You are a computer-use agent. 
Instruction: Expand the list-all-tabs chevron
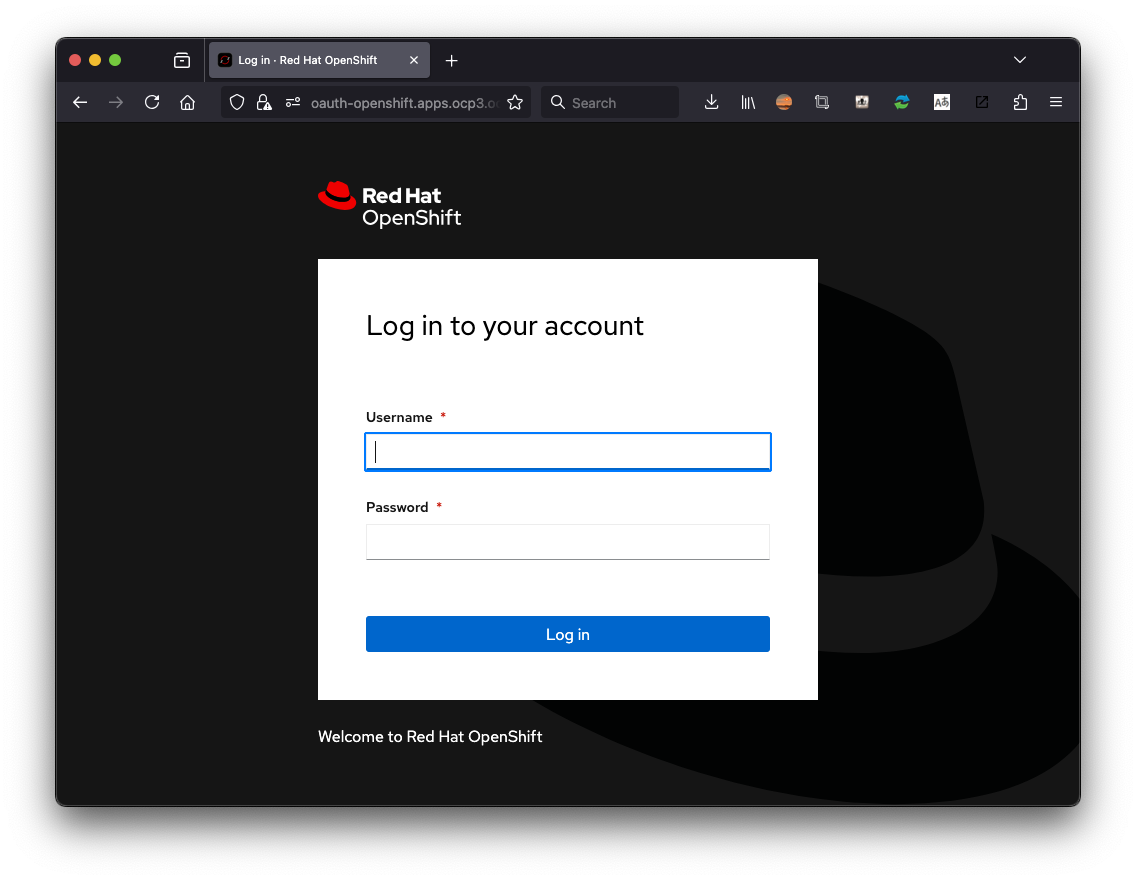[x=1020, y=60]
